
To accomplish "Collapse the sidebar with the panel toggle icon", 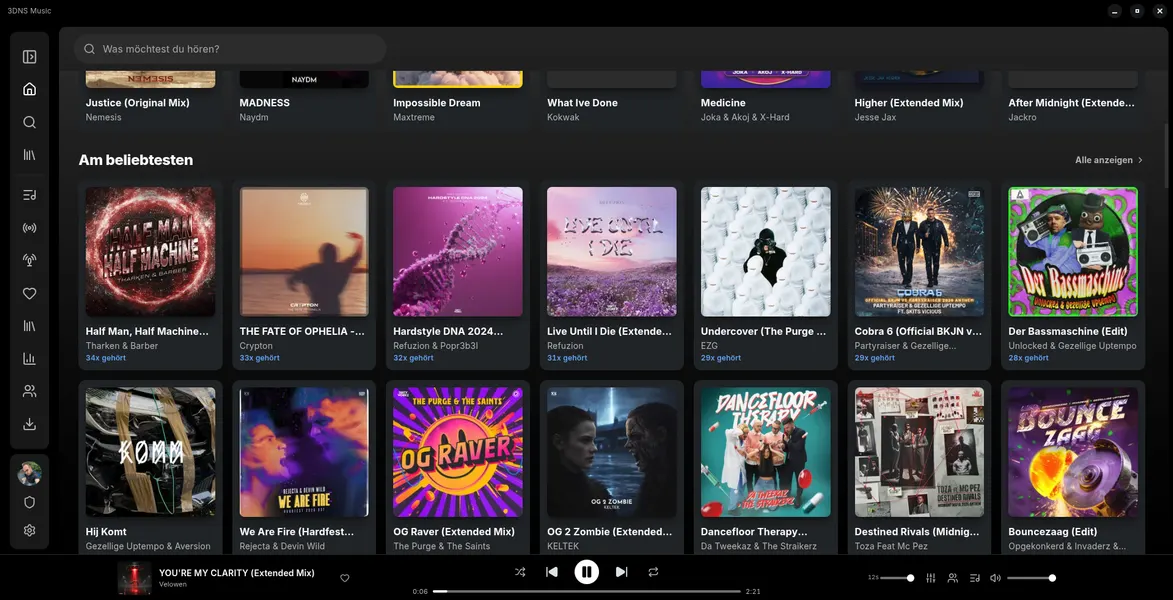I will tap(29, 57).
